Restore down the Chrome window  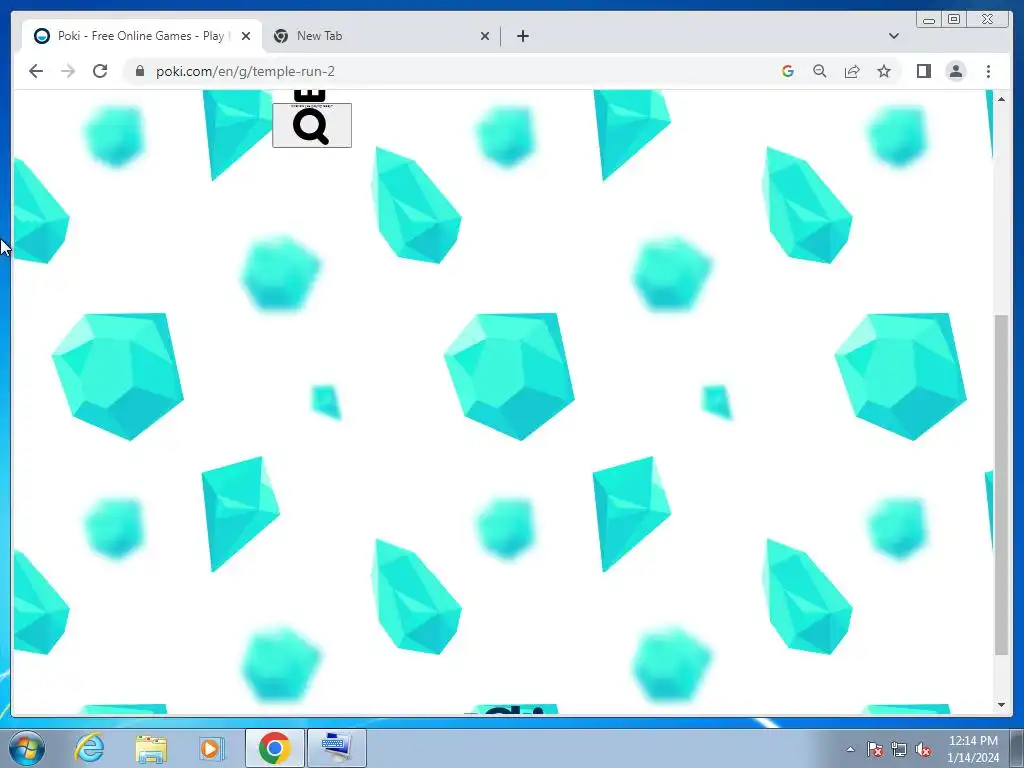954,19
